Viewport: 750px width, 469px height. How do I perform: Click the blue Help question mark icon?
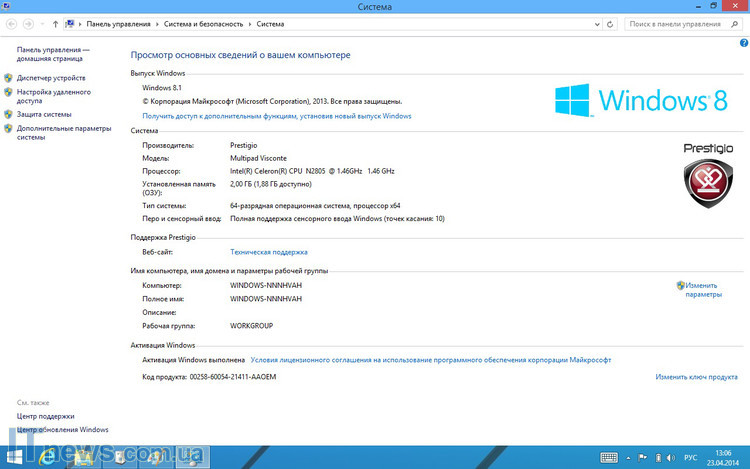[x=743, y=44]
